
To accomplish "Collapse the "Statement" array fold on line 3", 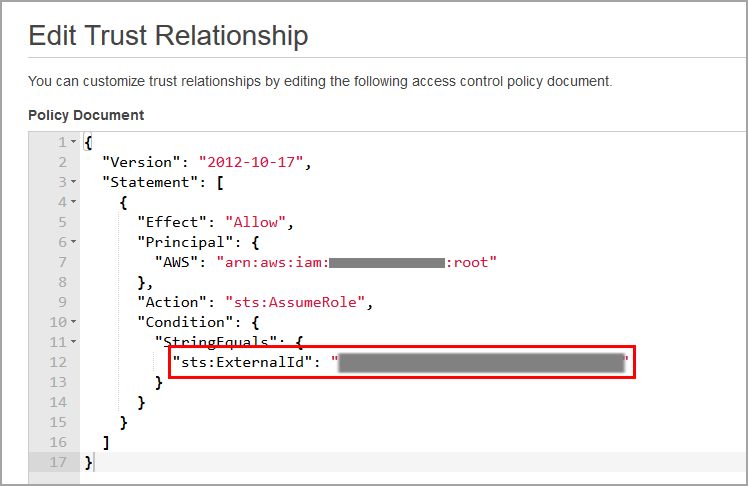I will [x=73, y=182].
